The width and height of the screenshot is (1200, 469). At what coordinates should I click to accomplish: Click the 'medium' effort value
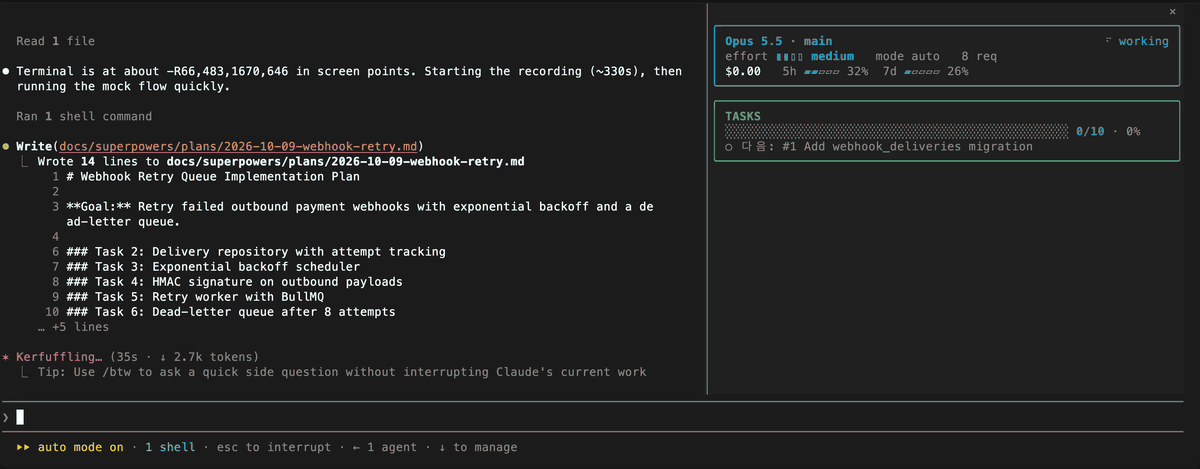click(832, 56)
